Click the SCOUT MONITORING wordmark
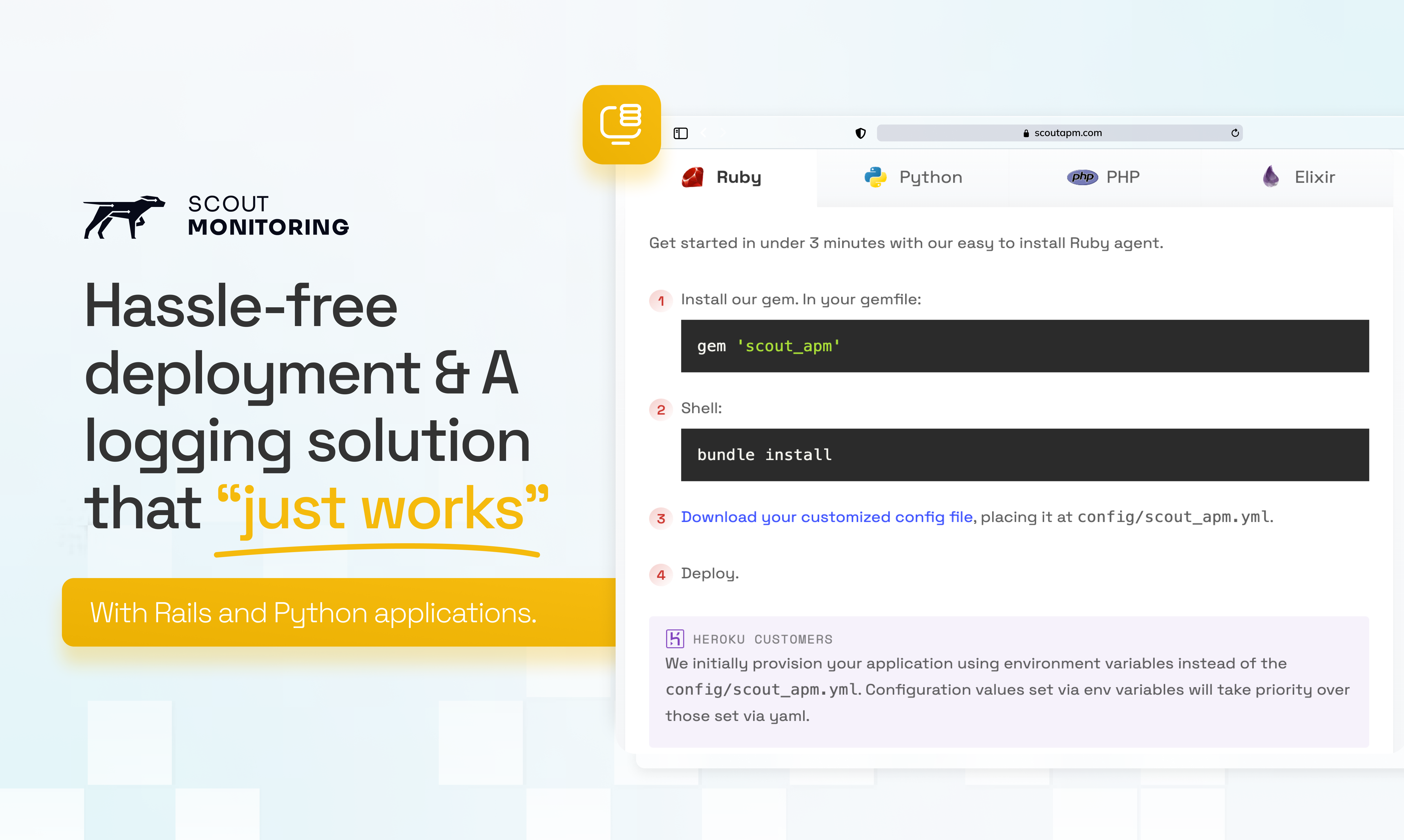The height and width of the screenshot is (840, 1404). [x=268, y=216]
